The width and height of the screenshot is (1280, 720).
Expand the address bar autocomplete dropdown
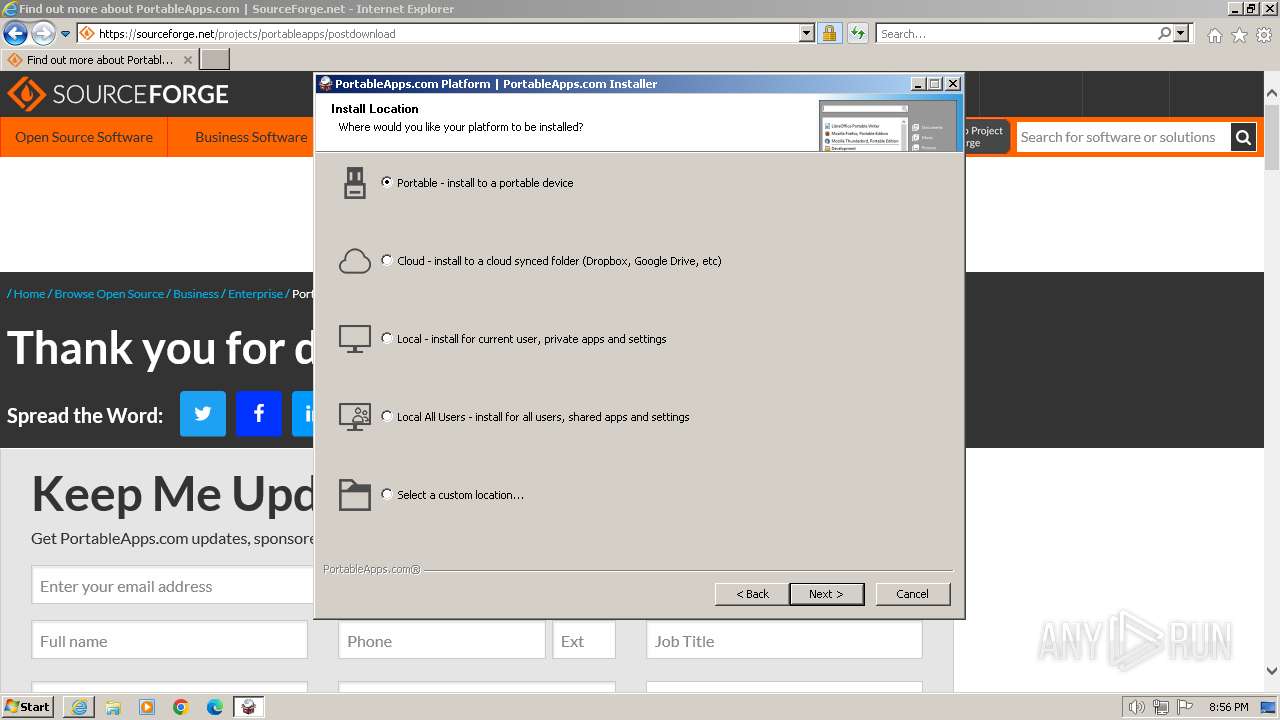pyautogui.click(x=807, y=34)
